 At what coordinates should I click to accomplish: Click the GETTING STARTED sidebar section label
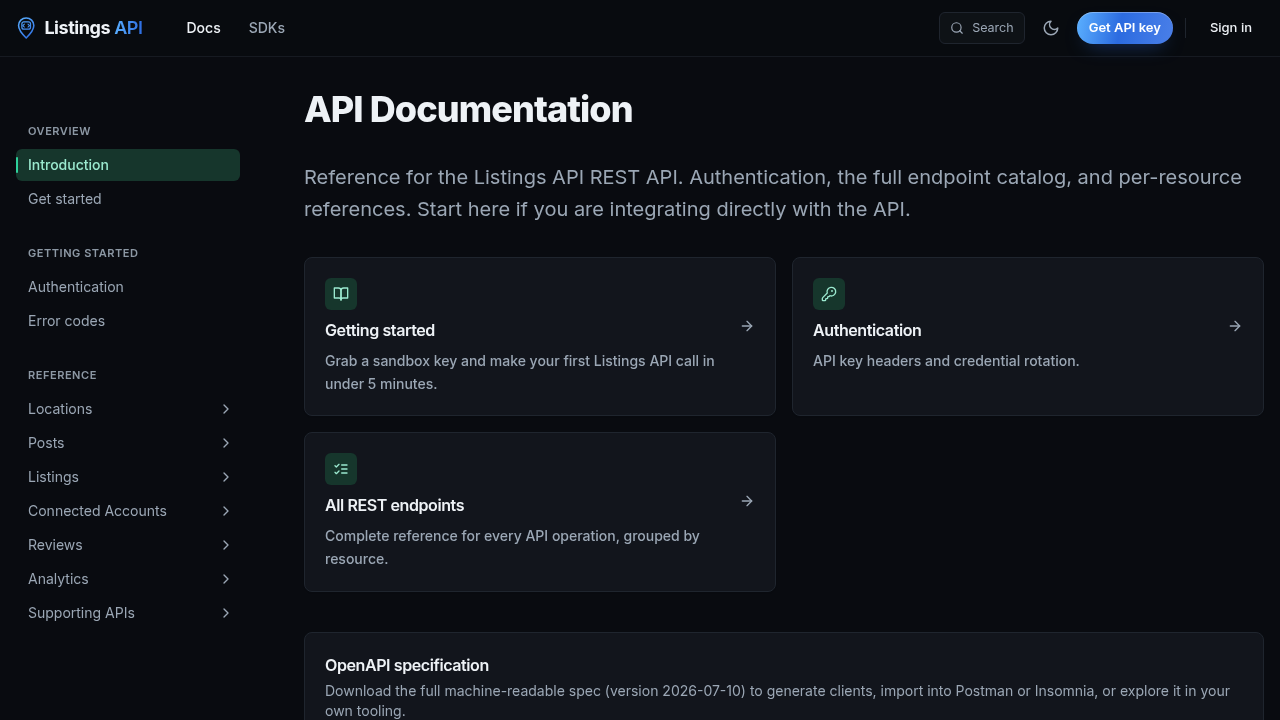(83, 253)
